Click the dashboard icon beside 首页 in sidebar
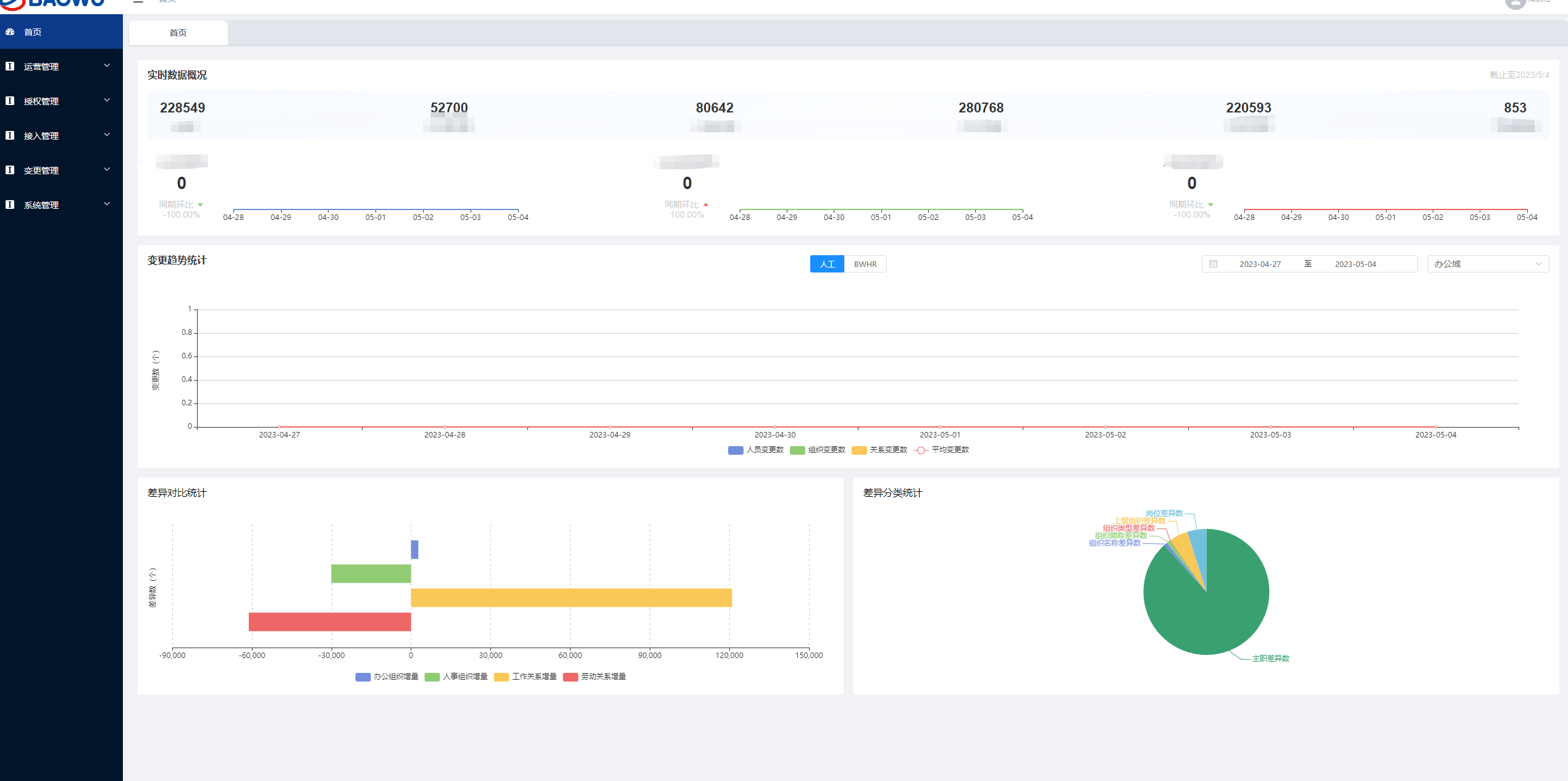Screen dimensions: 1568x781 click(10, 32)
